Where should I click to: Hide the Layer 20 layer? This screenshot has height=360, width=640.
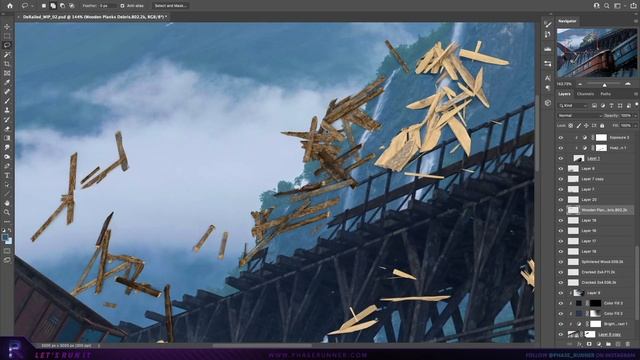coord(561,200)
